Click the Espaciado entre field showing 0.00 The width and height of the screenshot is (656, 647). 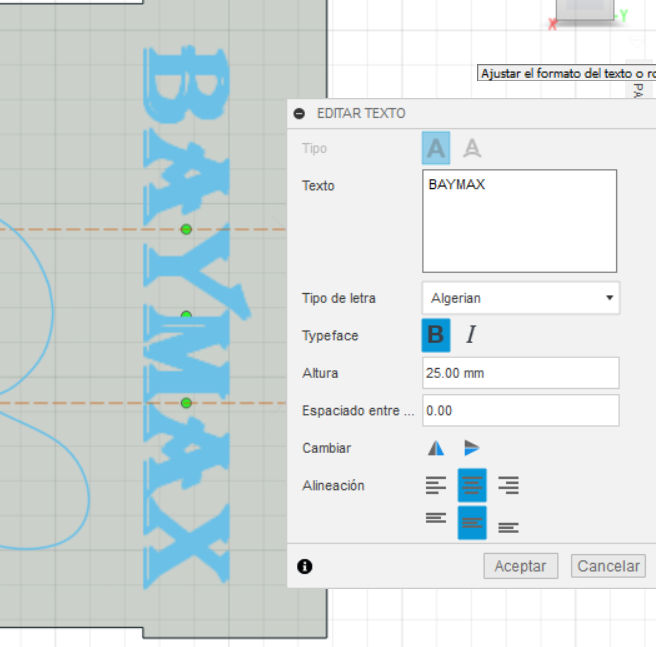point(521,411)
